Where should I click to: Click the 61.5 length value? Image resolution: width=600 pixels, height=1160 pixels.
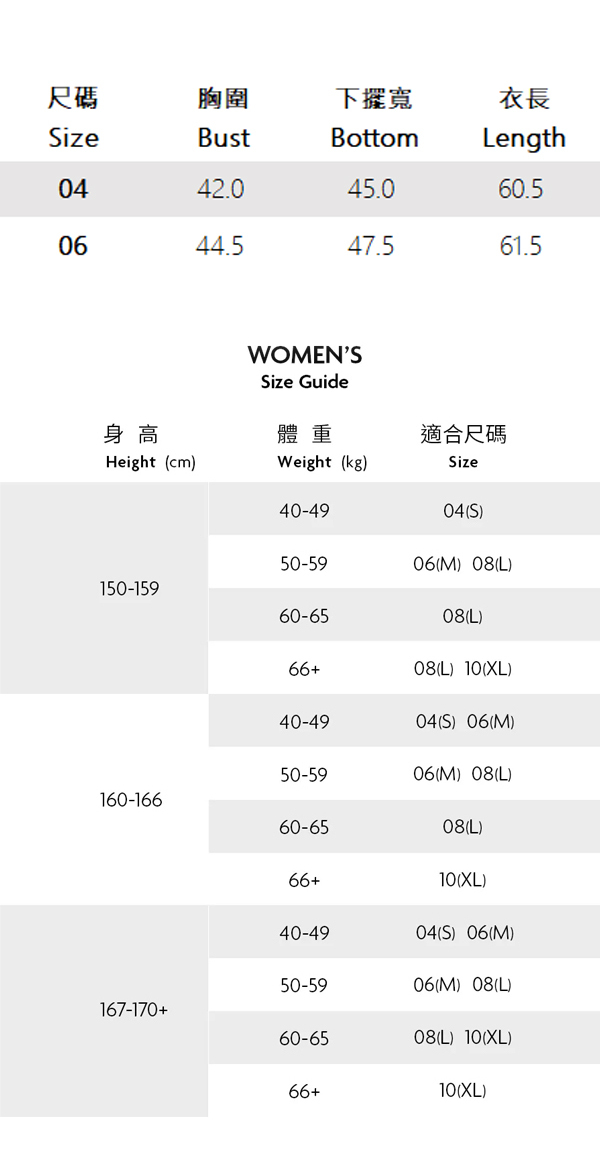tap(521, 246)
